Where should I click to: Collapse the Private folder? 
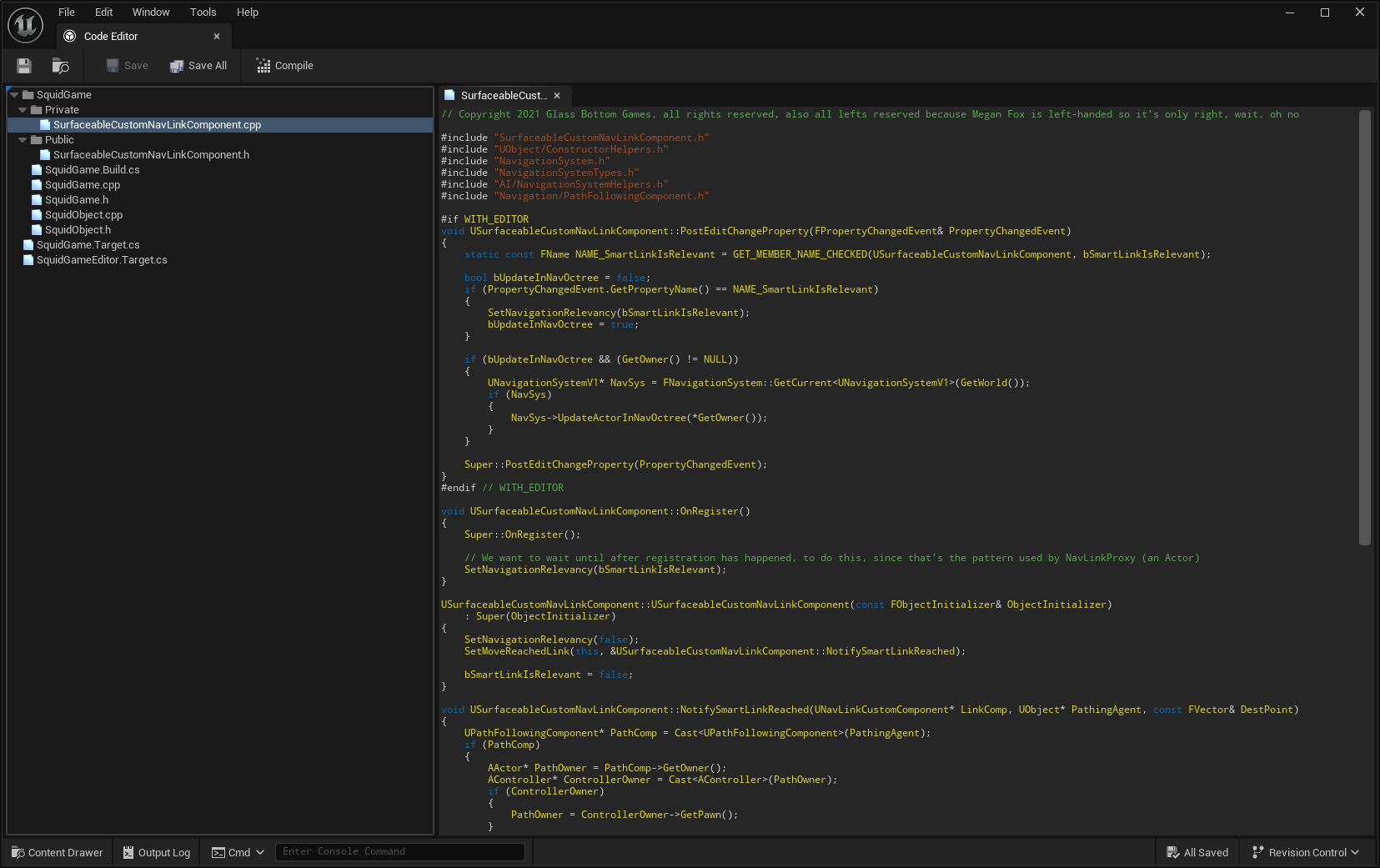[x=23, y=110]
